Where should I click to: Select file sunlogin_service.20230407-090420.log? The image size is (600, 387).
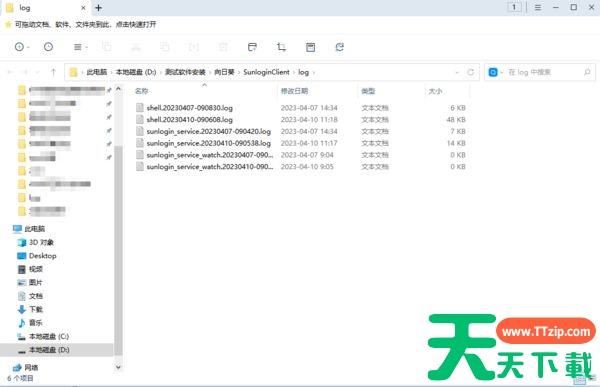click(x=209, y=132)
